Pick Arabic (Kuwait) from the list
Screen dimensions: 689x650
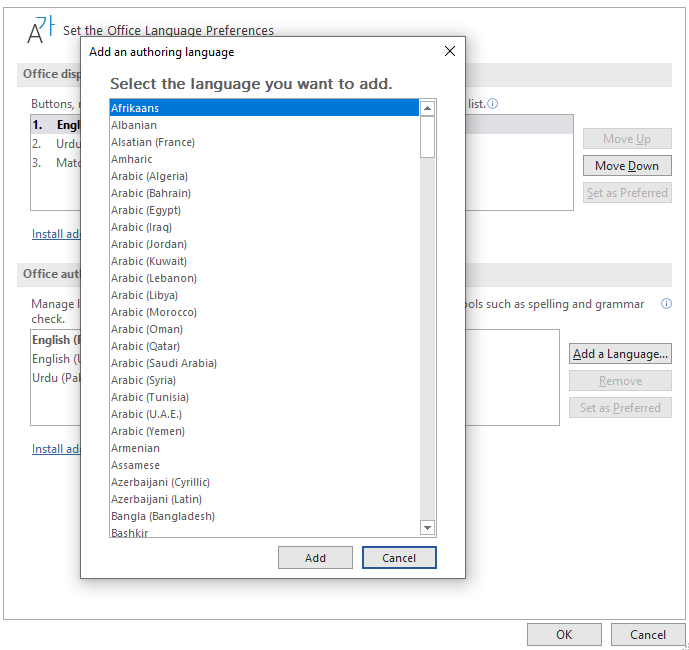tap(264, 261)
